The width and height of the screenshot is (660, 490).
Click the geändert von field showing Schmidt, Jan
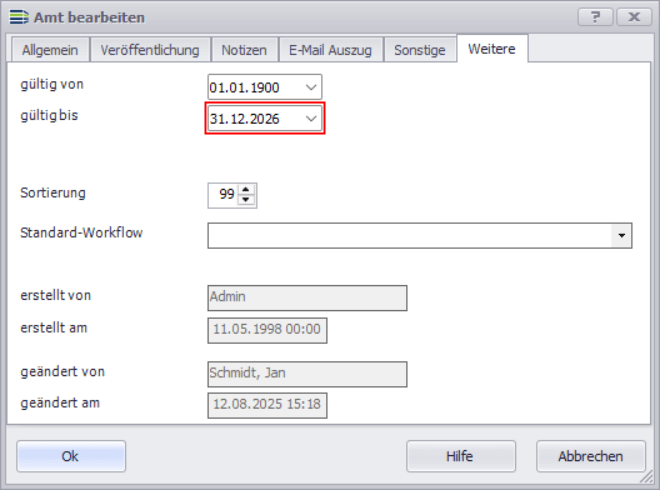pos(307,373)
